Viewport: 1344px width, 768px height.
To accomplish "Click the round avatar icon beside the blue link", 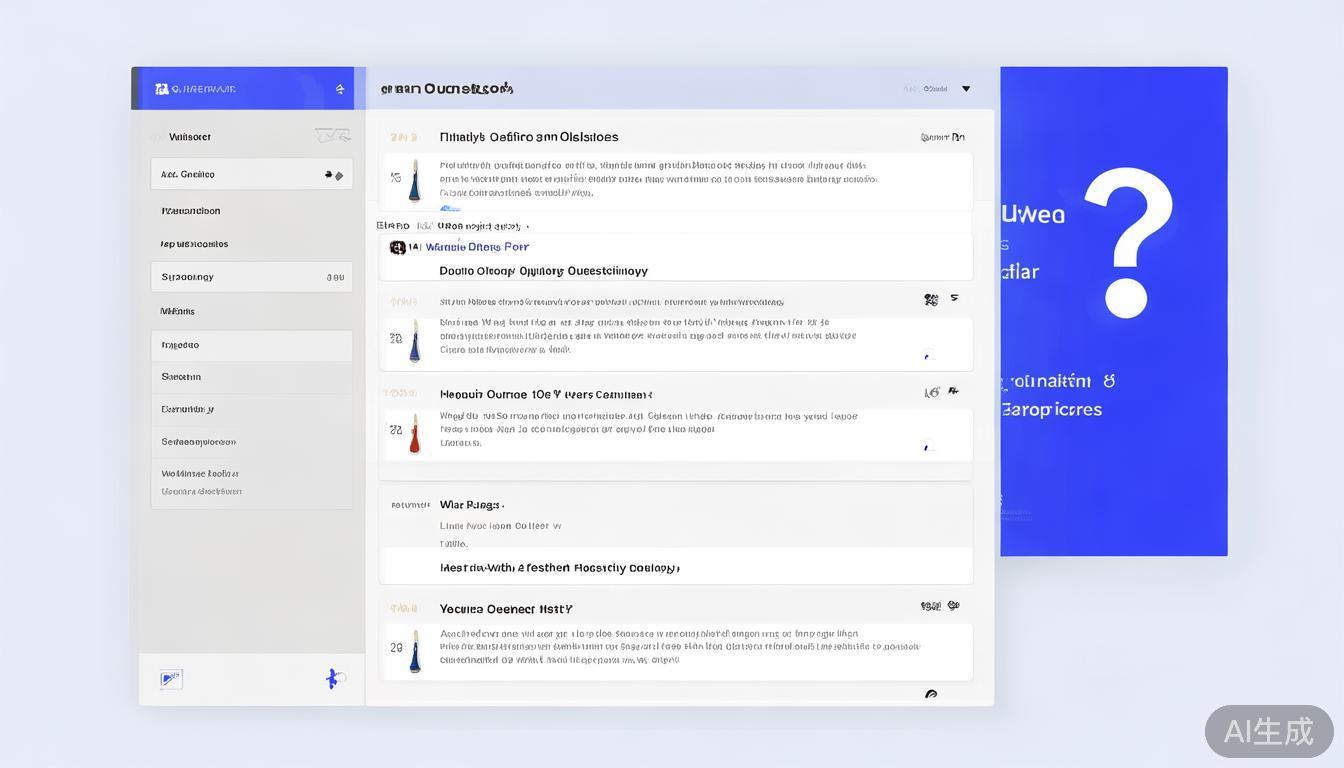I will point(397,247).
